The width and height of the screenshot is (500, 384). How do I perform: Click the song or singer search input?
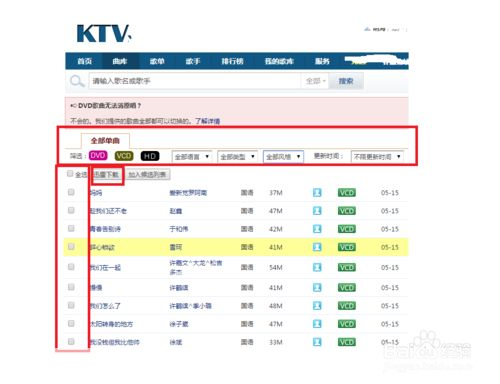(195, 81)
